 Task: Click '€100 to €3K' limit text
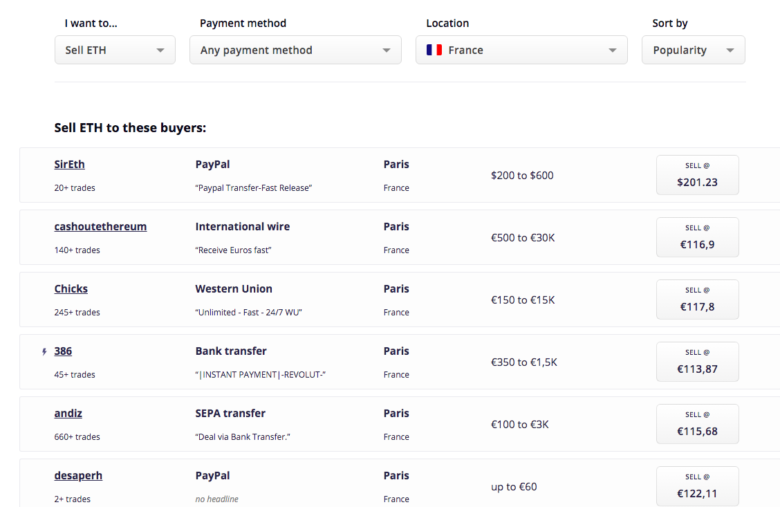coord(519,424)
